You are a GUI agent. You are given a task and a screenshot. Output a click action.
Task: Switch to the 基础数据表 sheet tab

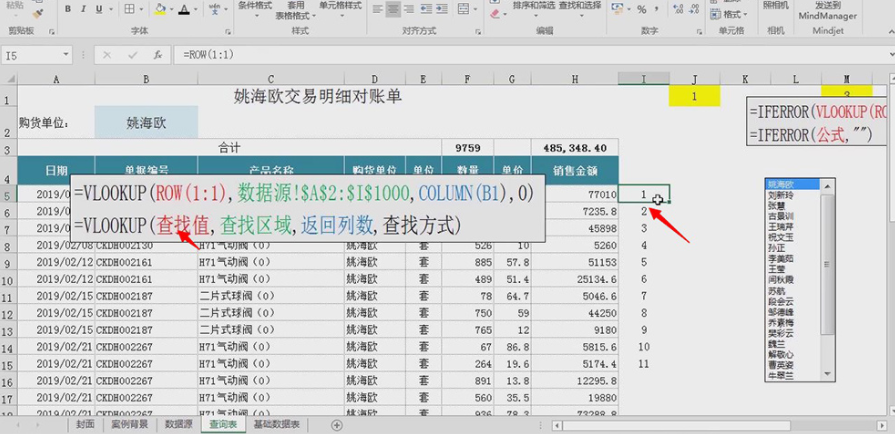pos(277,424)
